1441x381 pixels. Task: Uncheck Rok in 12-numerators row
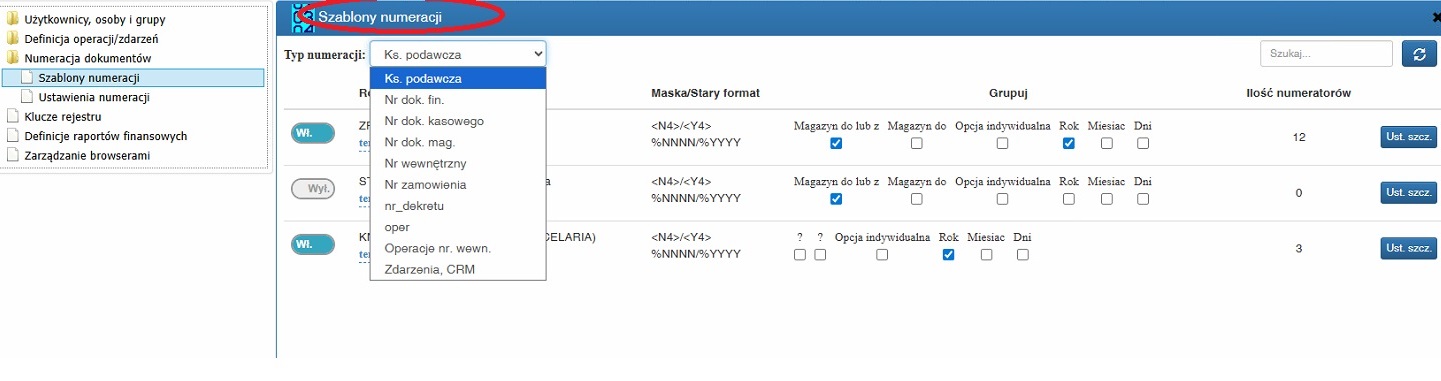point(1069,143)
